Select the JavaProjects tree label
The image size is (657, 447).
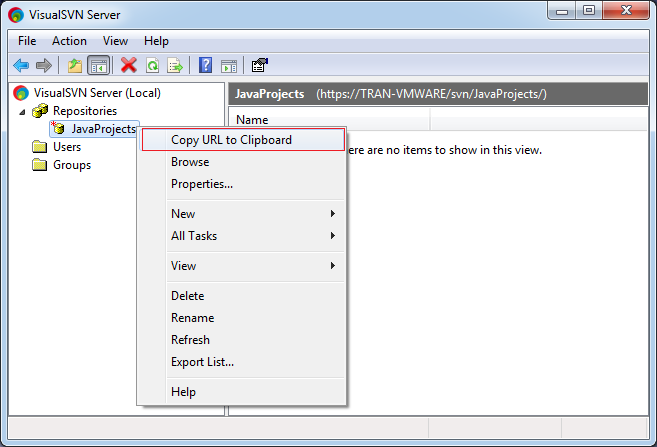103,129
